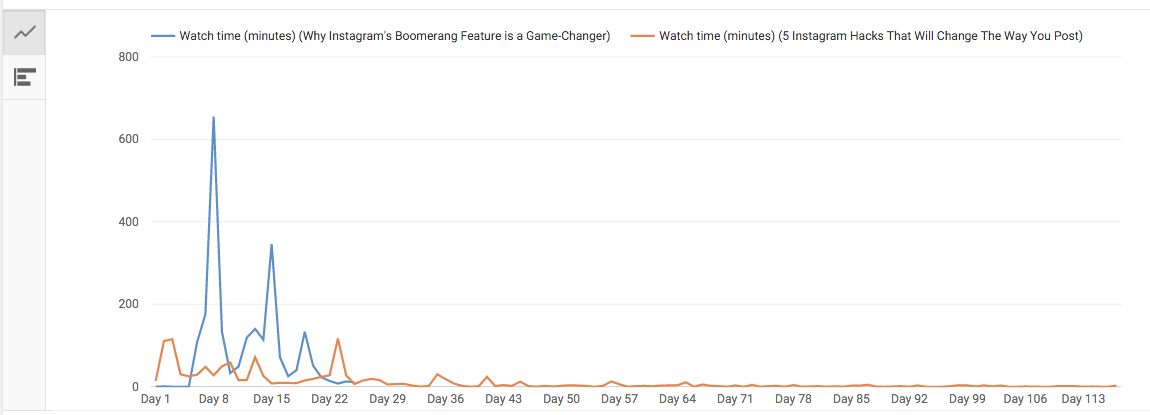Toggle the Boomerang Feature watch time series label
This screenshot has width=1150, height=415.
[394, 36]
